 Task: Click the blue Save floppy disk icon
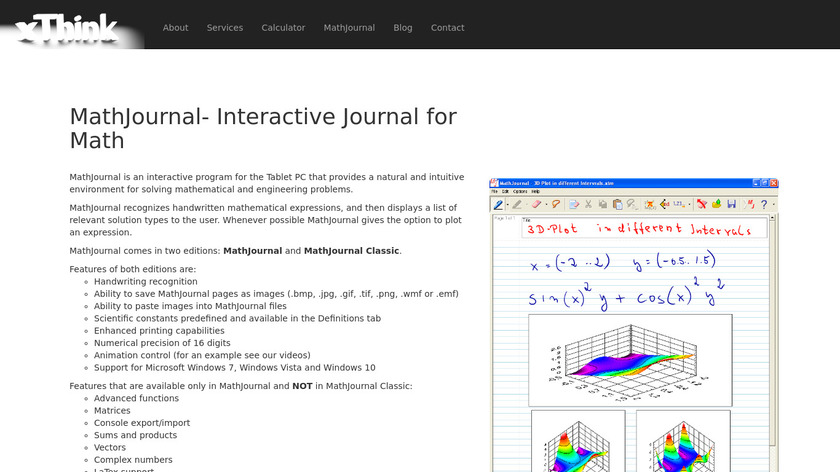732,204
